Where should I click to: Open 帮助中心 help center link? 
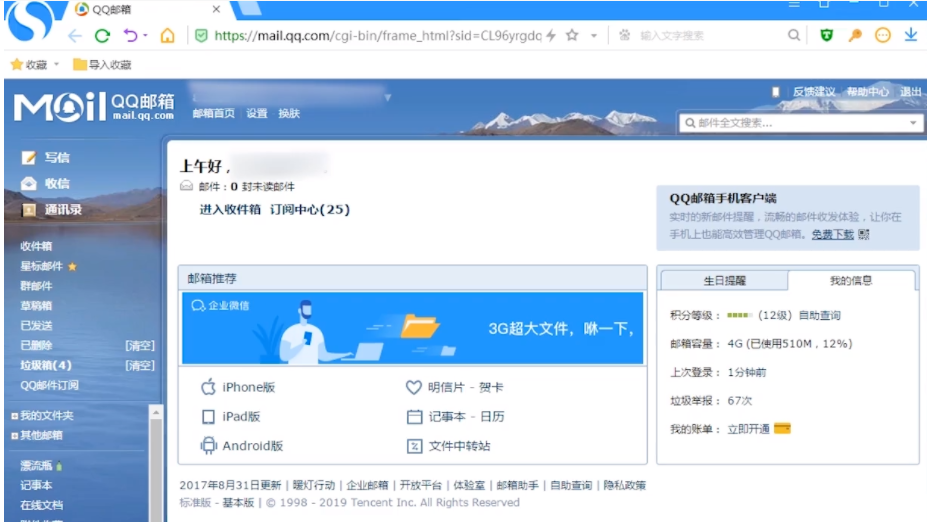867,92
